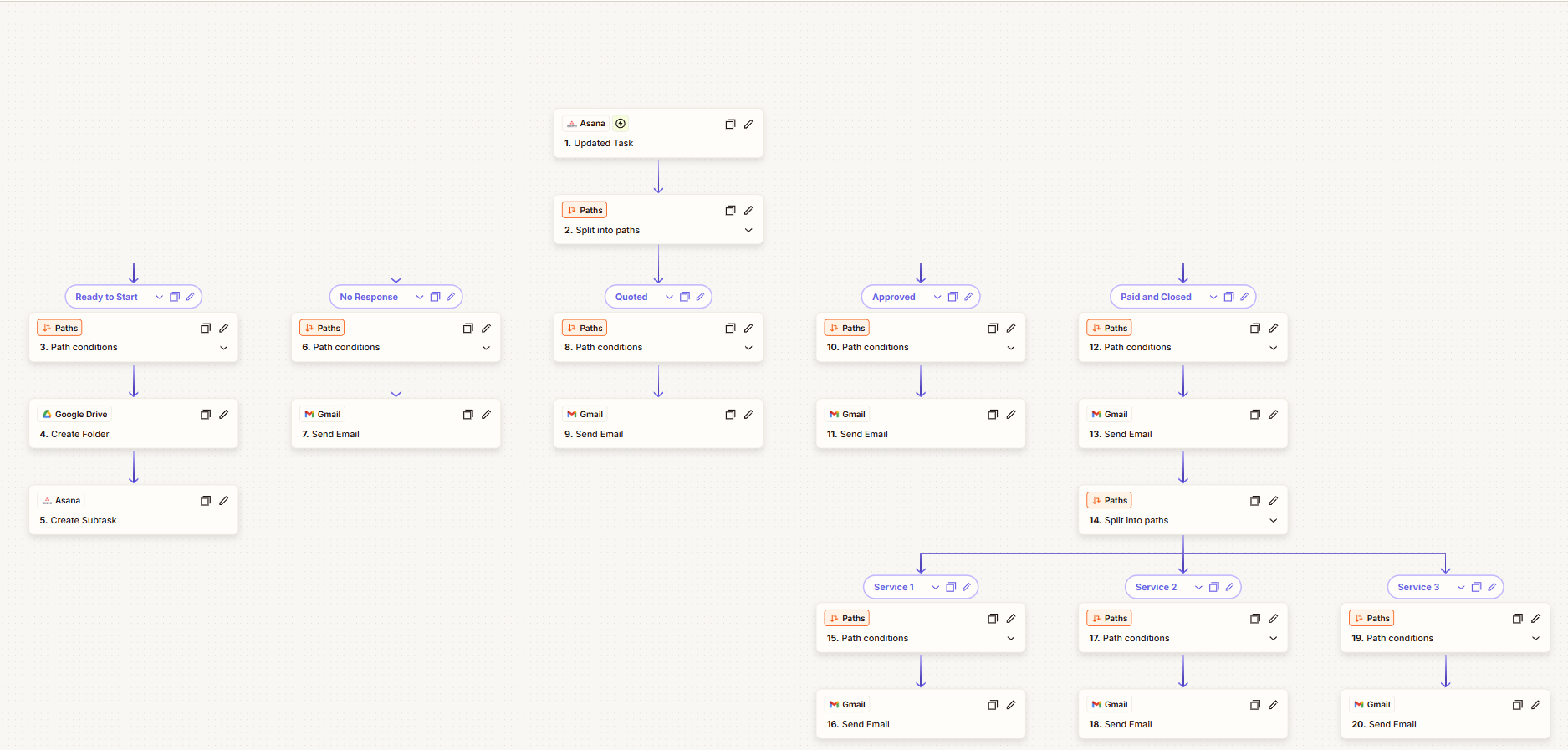Expand step 15 Path conditions
This screenshot has height=750, width=1568.
click(1011, 638)
